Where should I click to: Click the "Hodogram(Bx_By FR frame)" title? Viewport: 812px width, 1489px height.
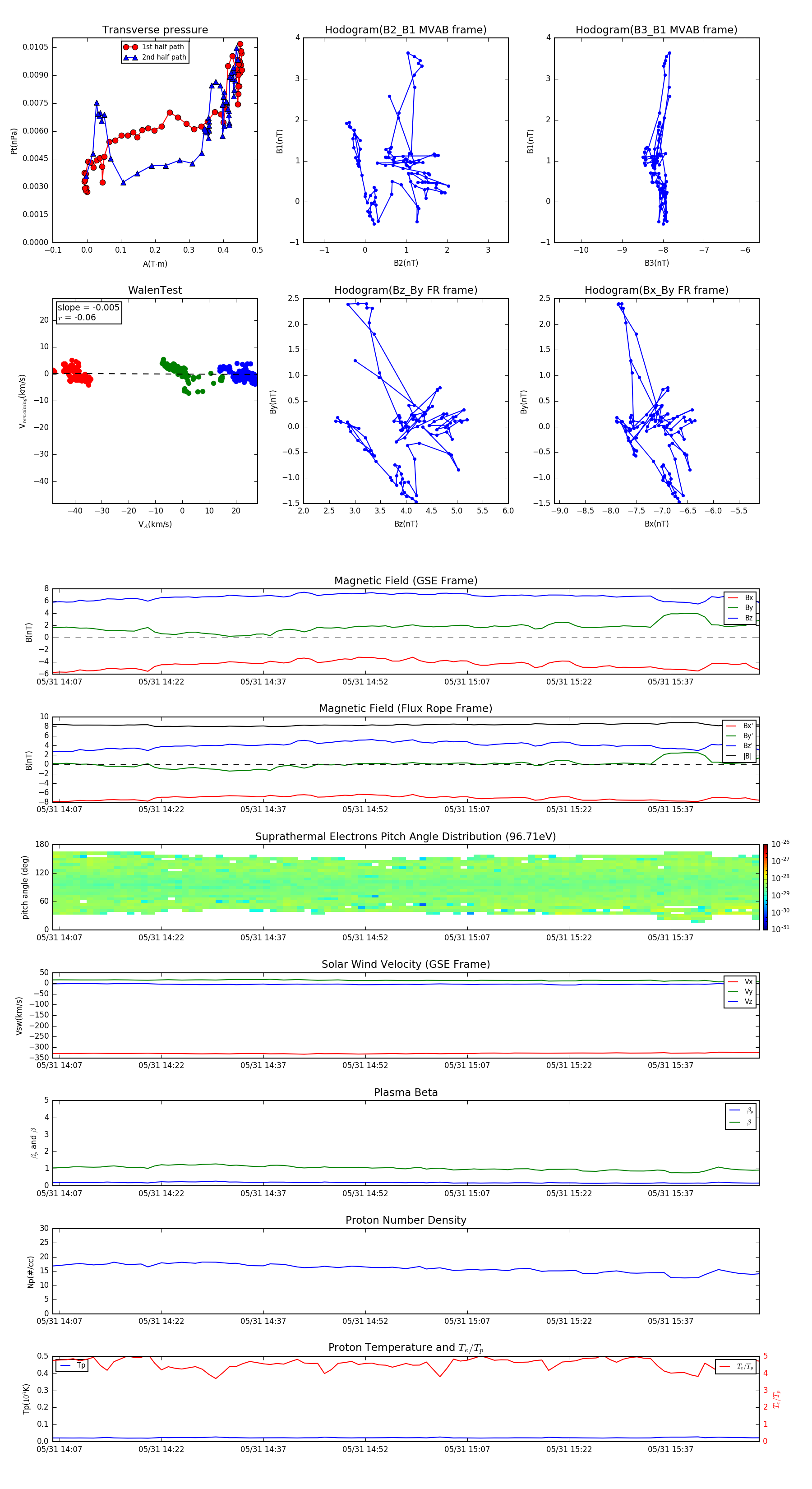coord(656,290)
